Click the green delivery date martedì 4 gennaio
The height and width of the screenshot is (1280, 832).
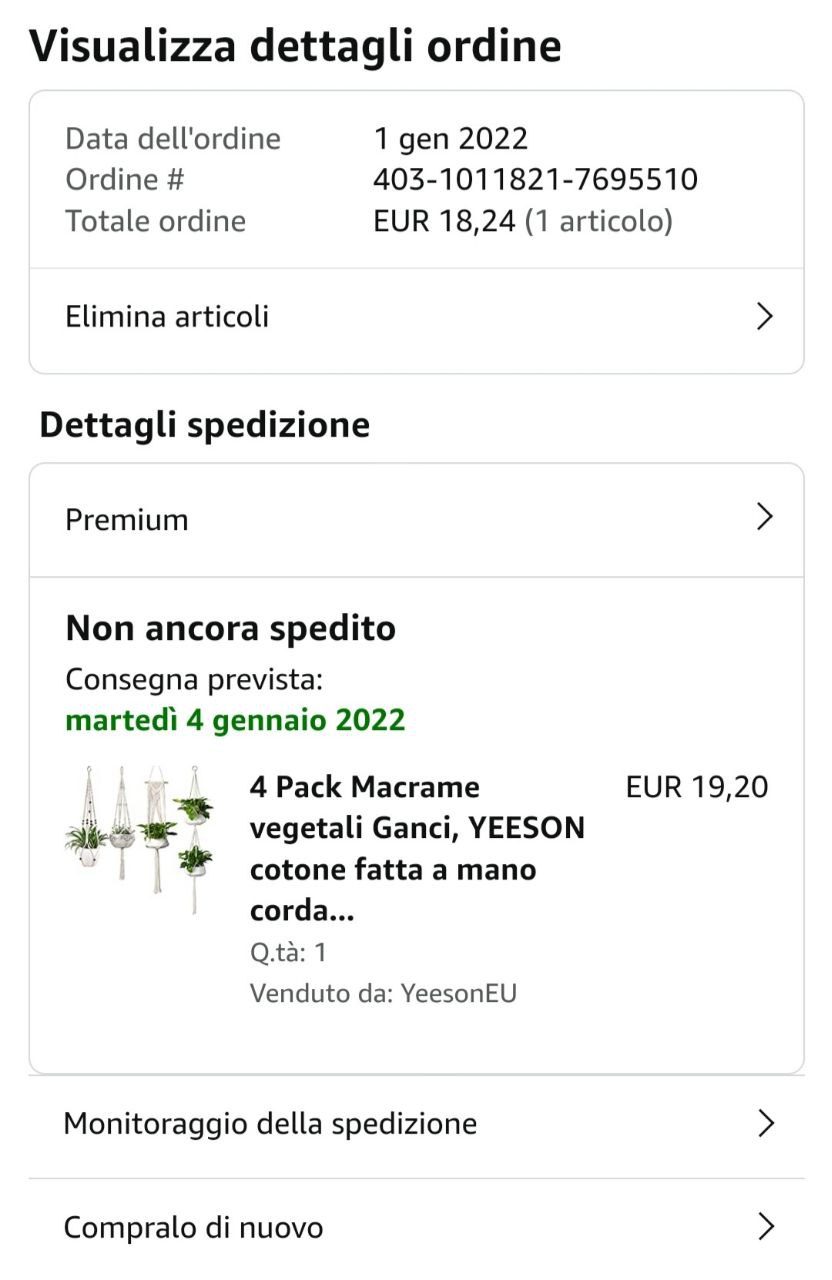coord(235,720)
